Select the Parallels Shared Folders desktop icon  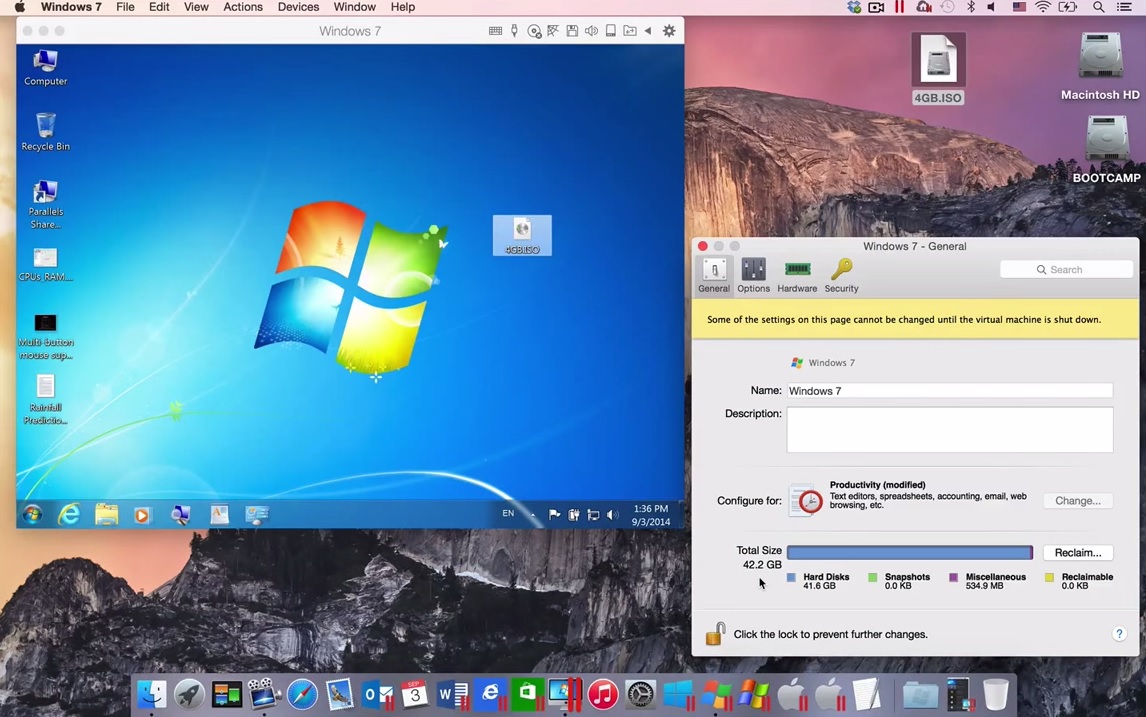pyautogui.click(x=45, y=205)
